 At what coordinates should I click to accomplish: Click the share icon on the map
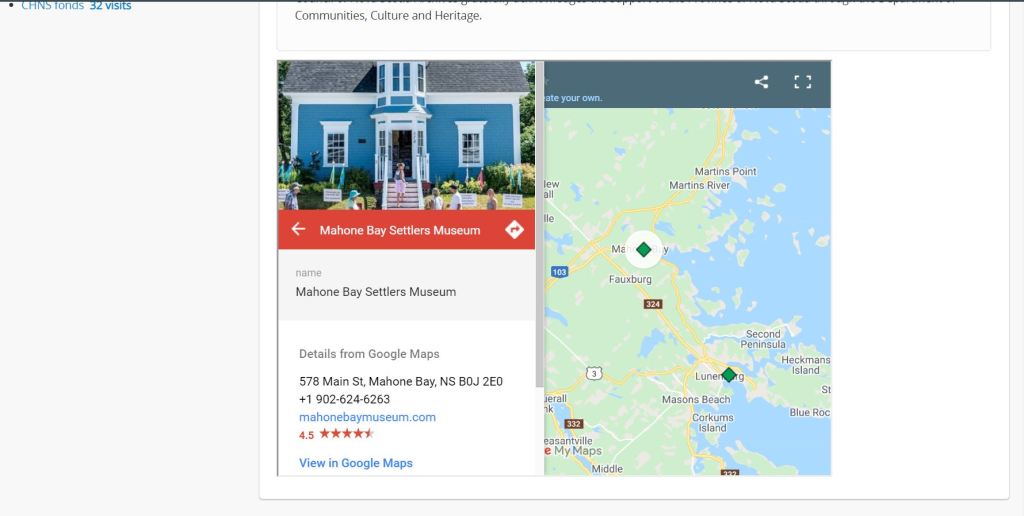[761, 82]
